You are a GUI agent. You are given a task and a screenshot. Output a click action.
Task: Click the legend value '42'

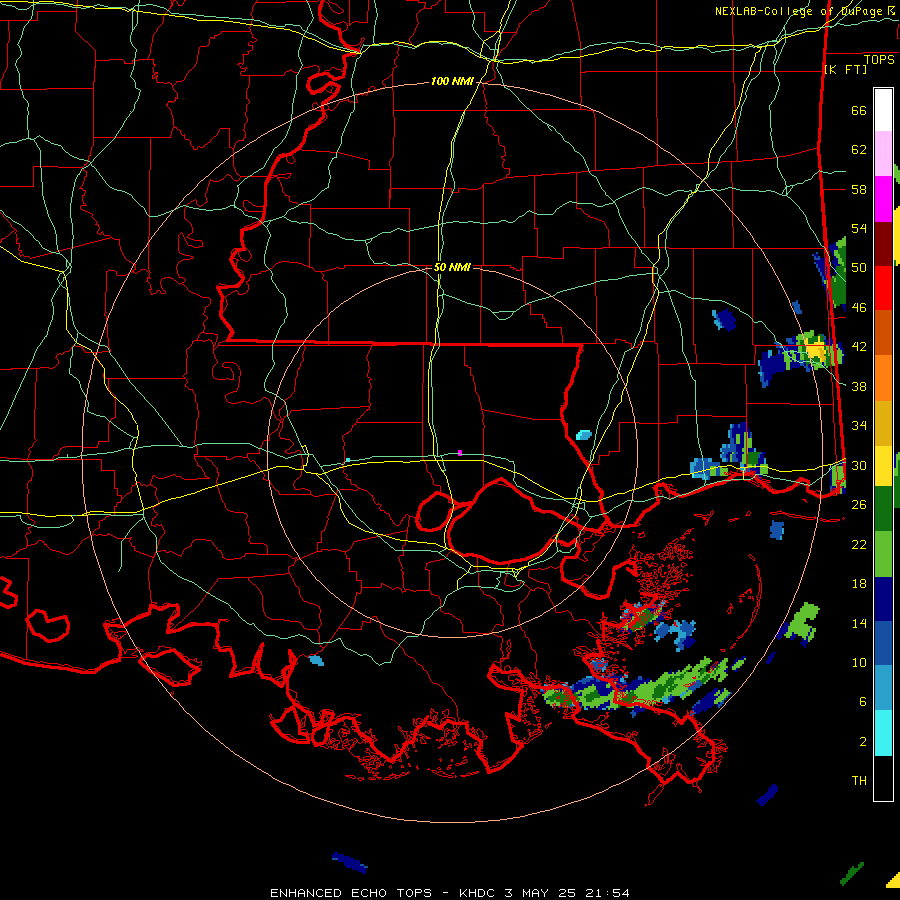click(859, 346)
